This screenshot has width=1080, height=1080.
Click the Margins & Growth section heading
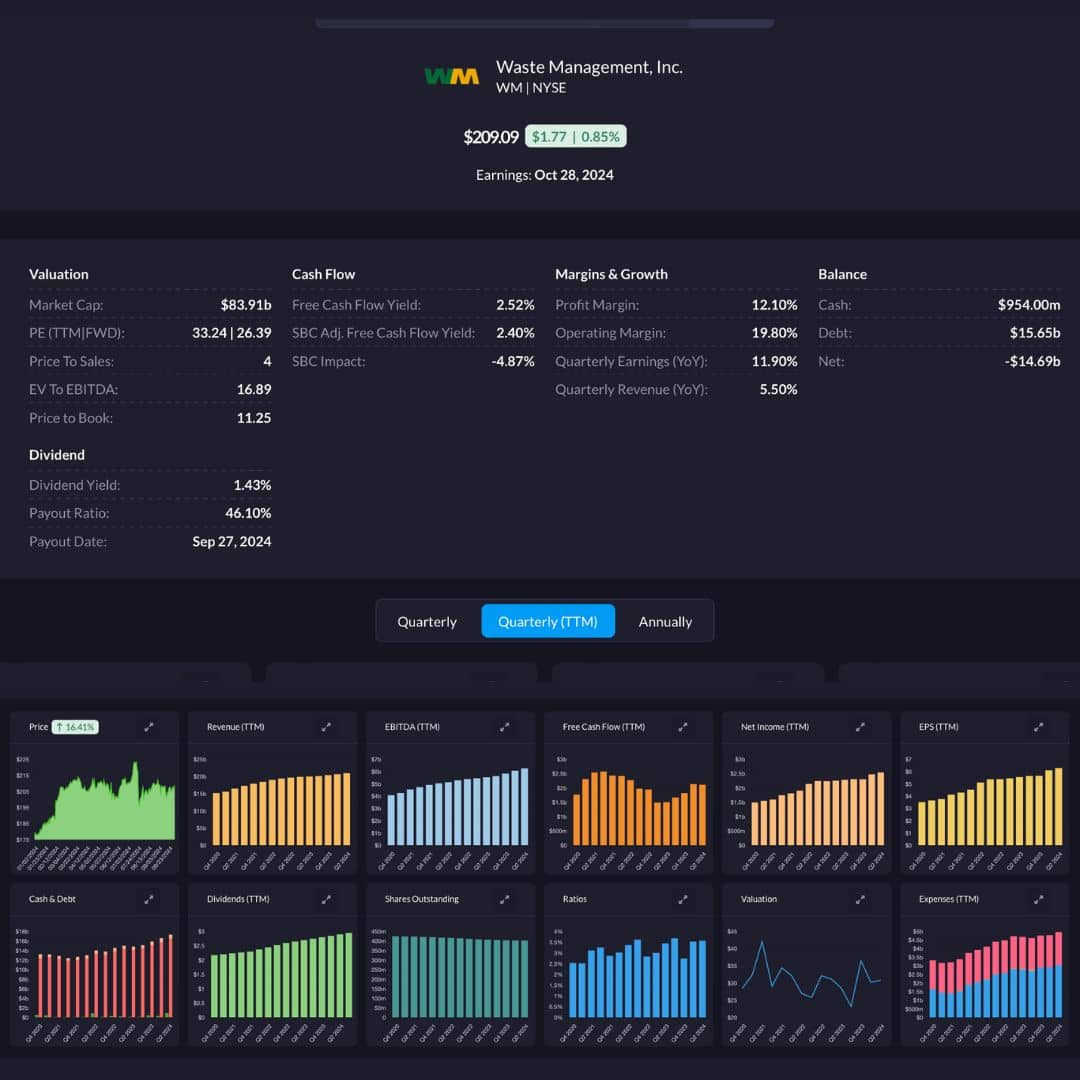pos(611,274)
